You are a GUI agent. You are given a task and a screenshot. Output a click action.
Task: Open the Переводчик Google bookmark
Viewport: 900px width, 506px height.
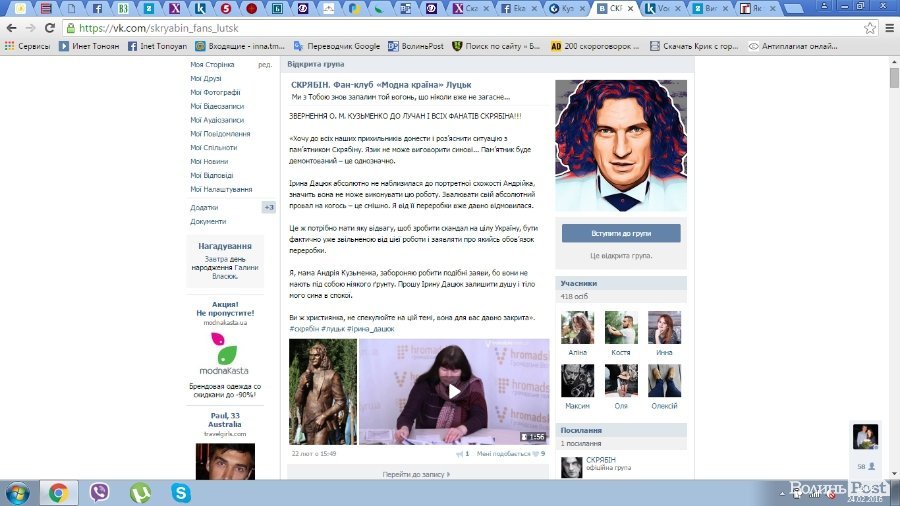tap(337, 46)
